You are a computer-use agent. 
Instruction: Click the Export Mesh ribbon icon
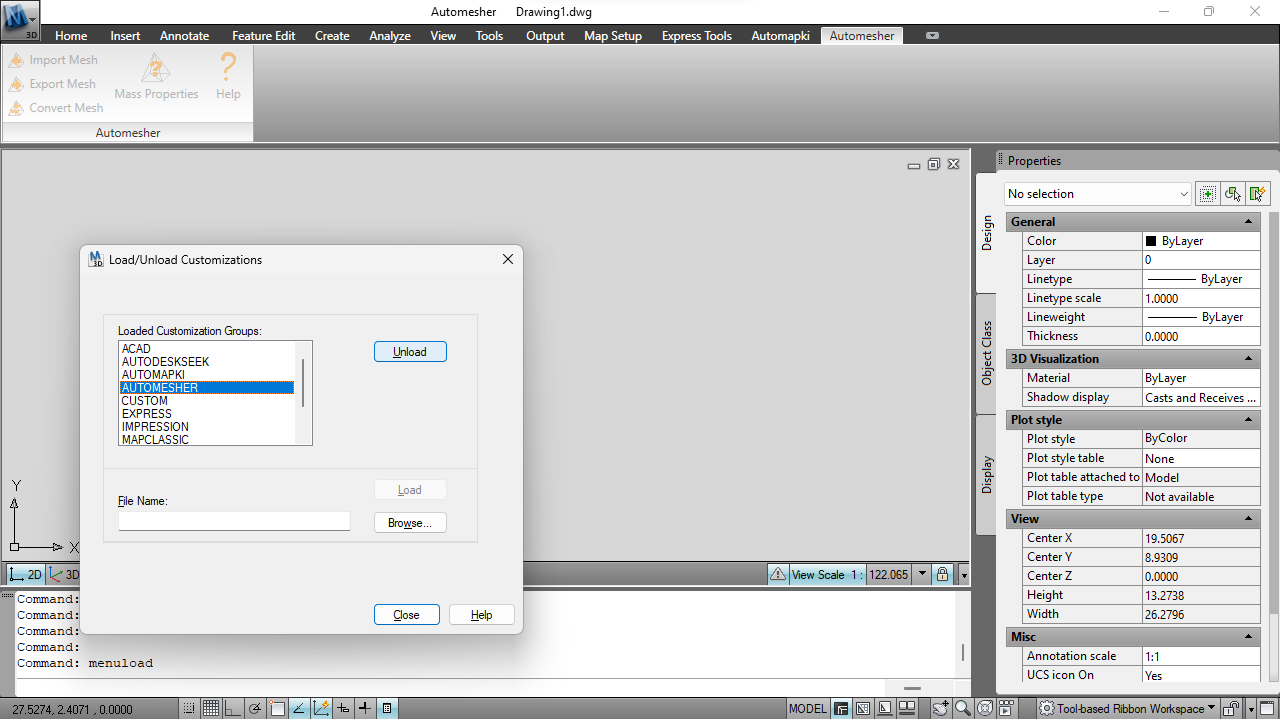(x=16, y=84)
